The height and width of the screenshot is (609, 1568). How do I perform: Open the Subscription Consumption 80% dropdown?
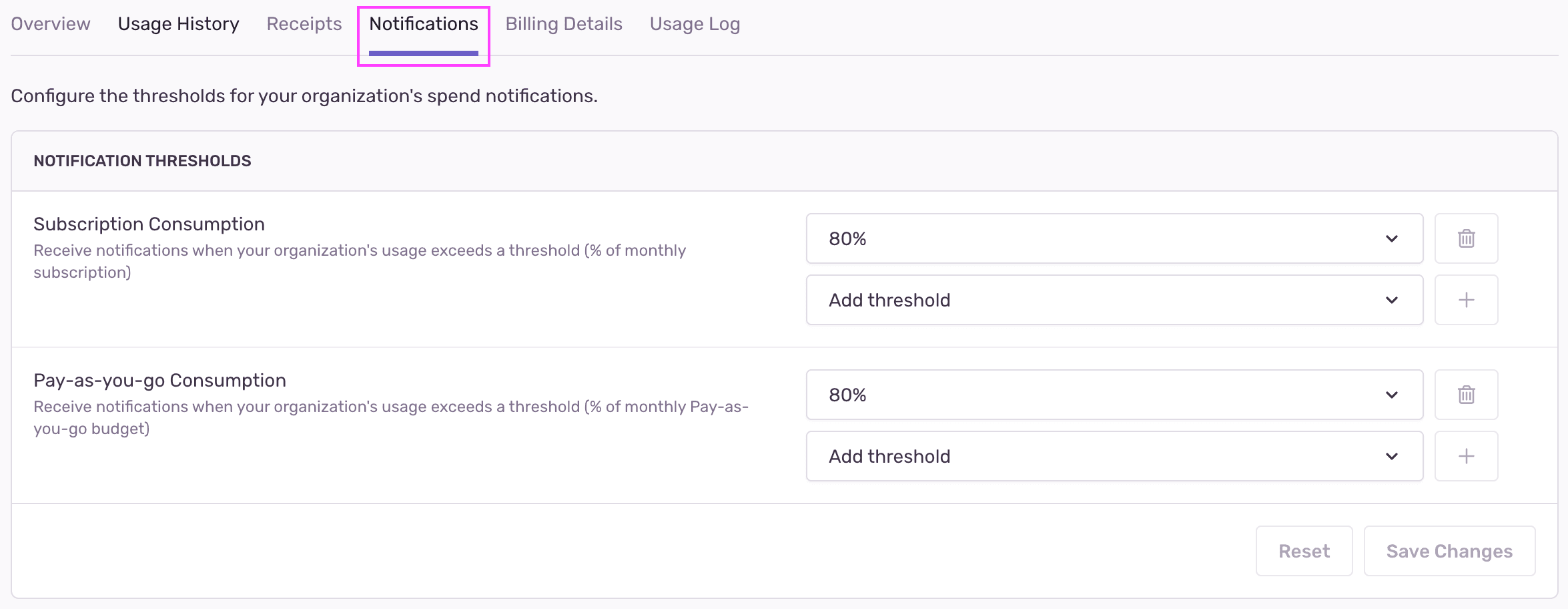(x=1114, y=238)
